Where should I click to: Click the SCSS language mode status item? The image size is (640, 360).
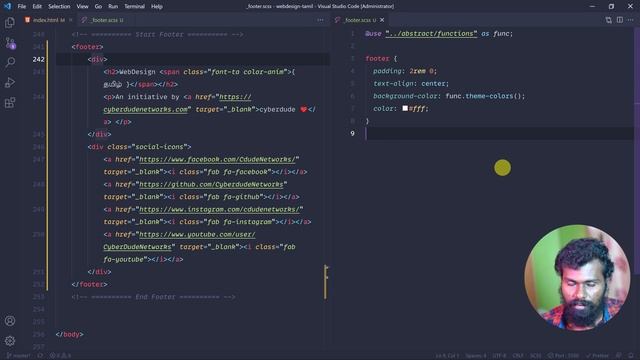point(536,356)
